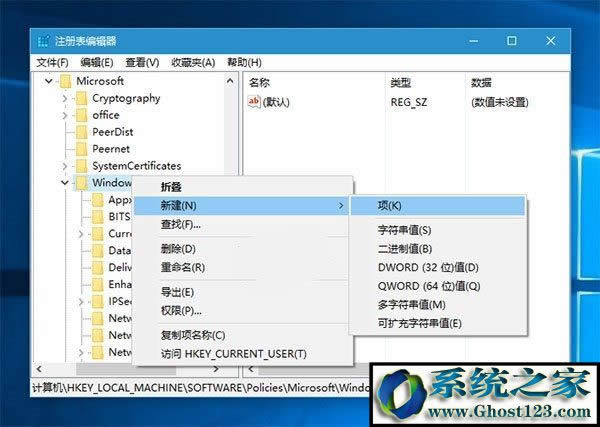The image size is (600, 427).
Task: Expand the Cryptography tree node
Action: coord(65,98)
